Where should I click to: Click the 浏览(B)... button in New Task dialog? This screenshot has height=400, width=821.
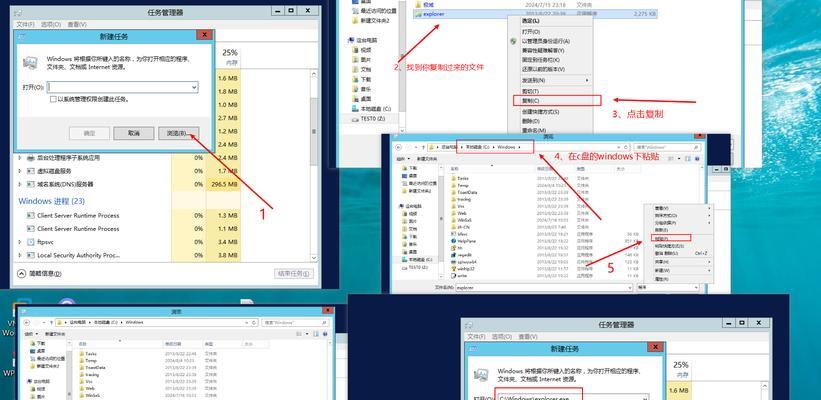click(178, 133)
